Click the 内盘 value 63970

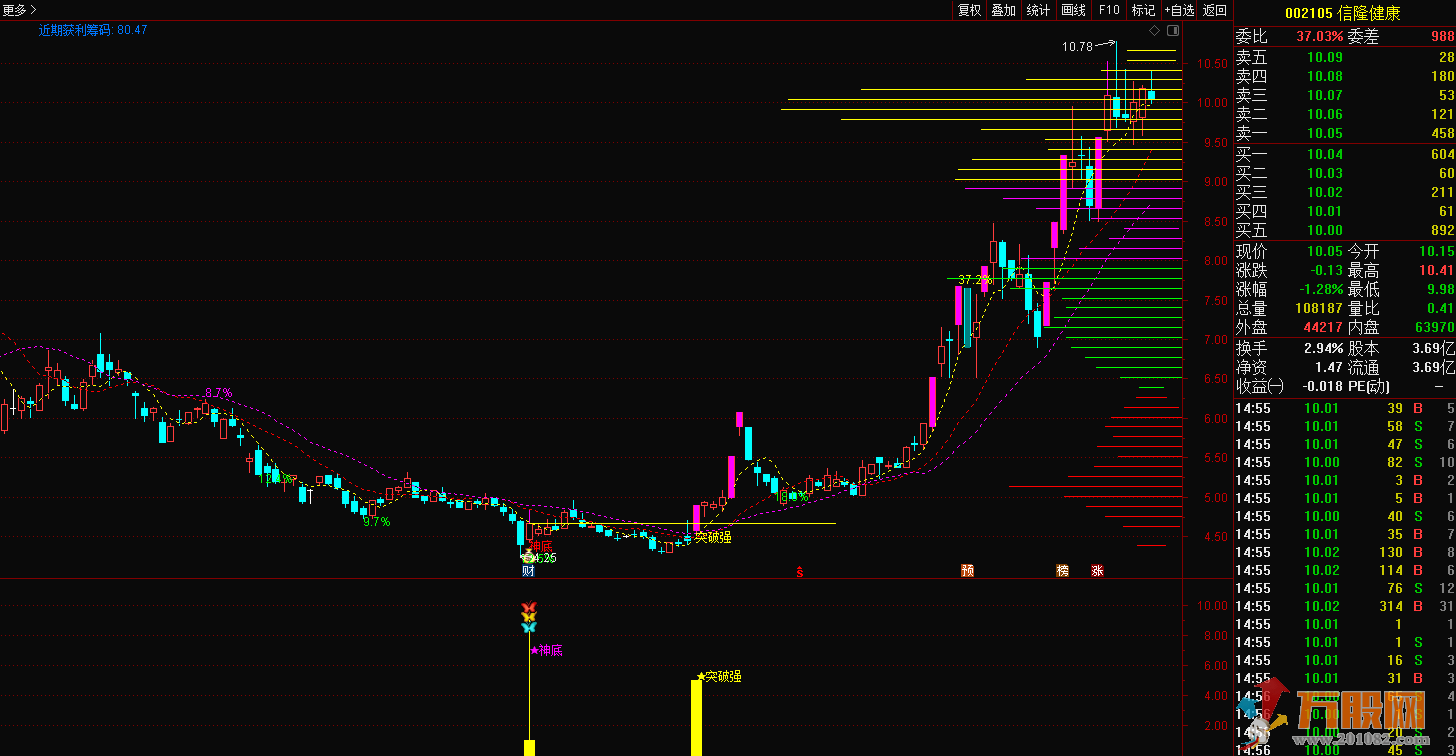[x=1434, y=327]
